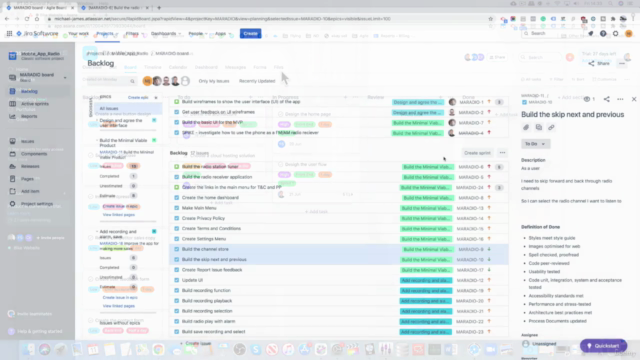This screenshot has width=640, height=360.
Task: Filter by the unassigned grey avatar
Action: [185, 81]
